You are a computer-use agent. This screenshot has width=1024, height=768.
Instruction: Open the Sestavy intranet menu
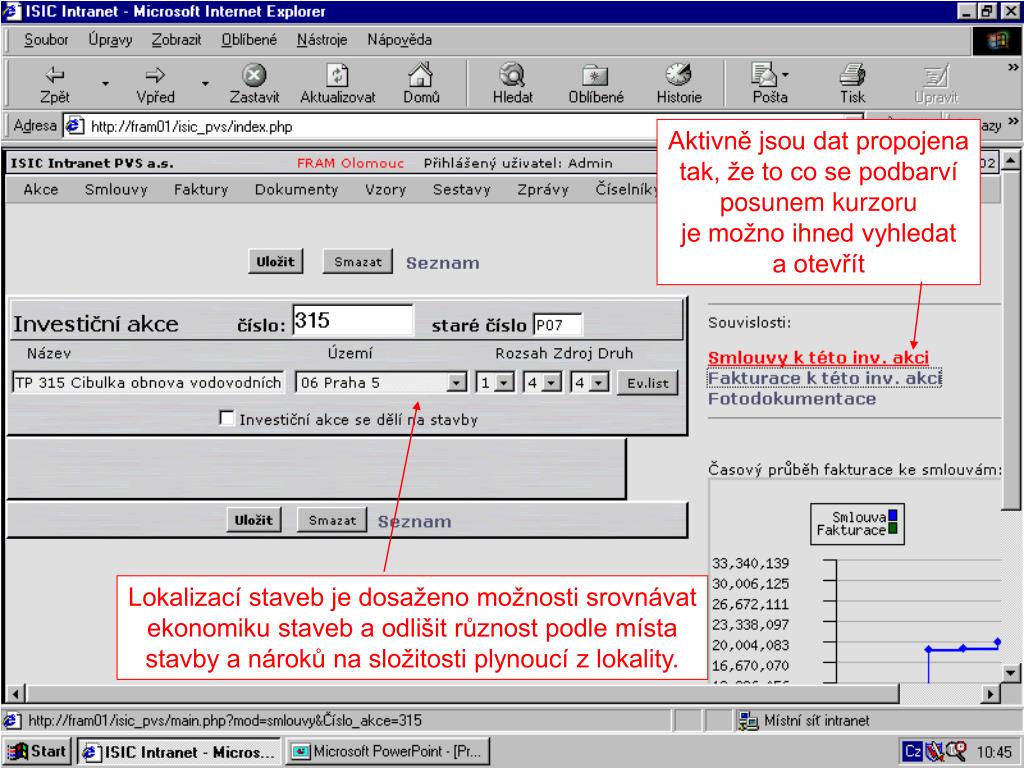tap(461, 189)
